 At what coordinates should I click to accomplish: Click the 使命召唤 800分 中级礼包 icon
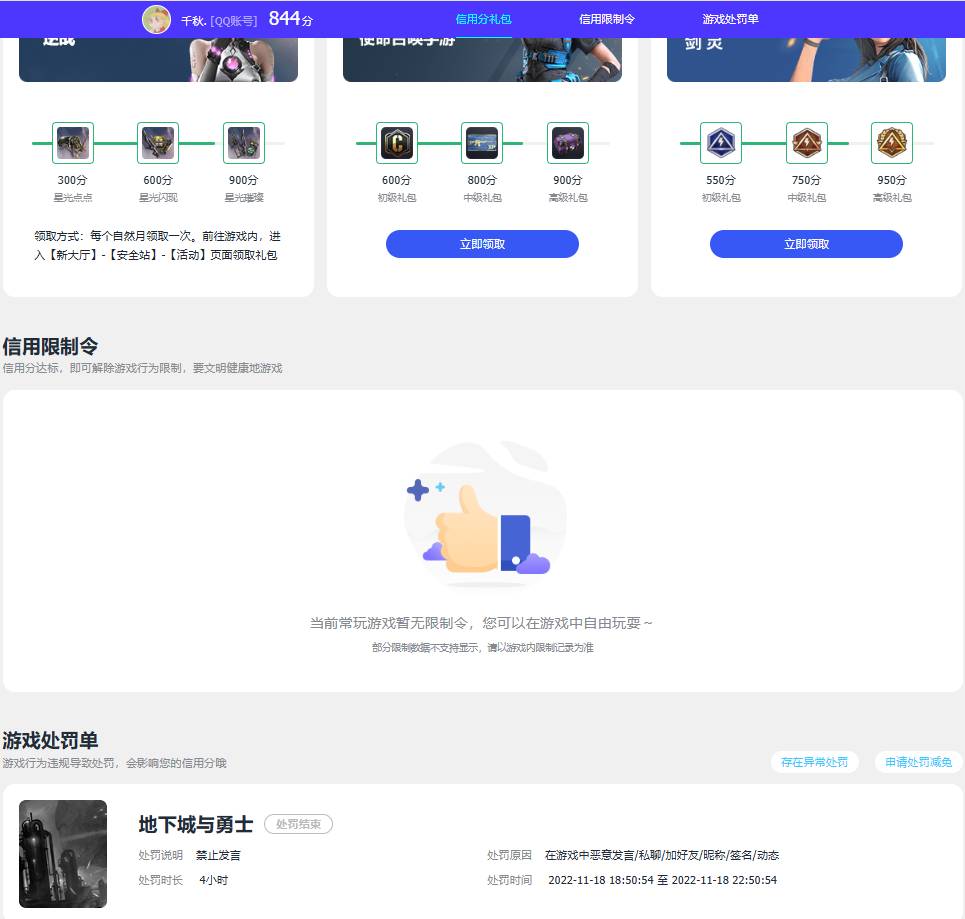tap(482, 142)
